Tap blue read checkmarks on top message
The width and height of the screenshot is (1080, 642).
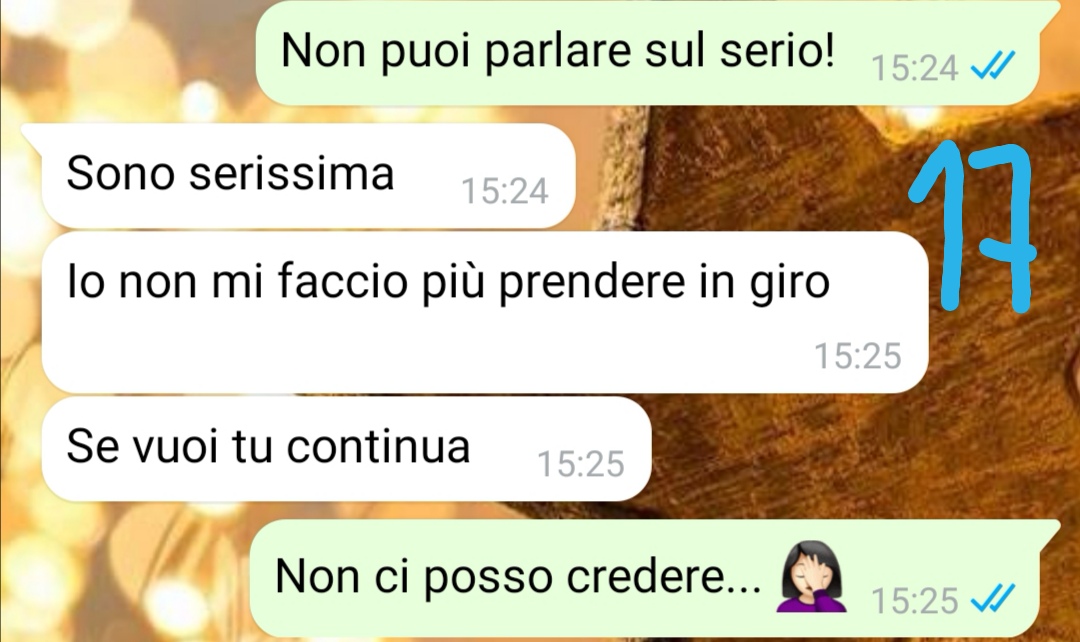point(992,67)
